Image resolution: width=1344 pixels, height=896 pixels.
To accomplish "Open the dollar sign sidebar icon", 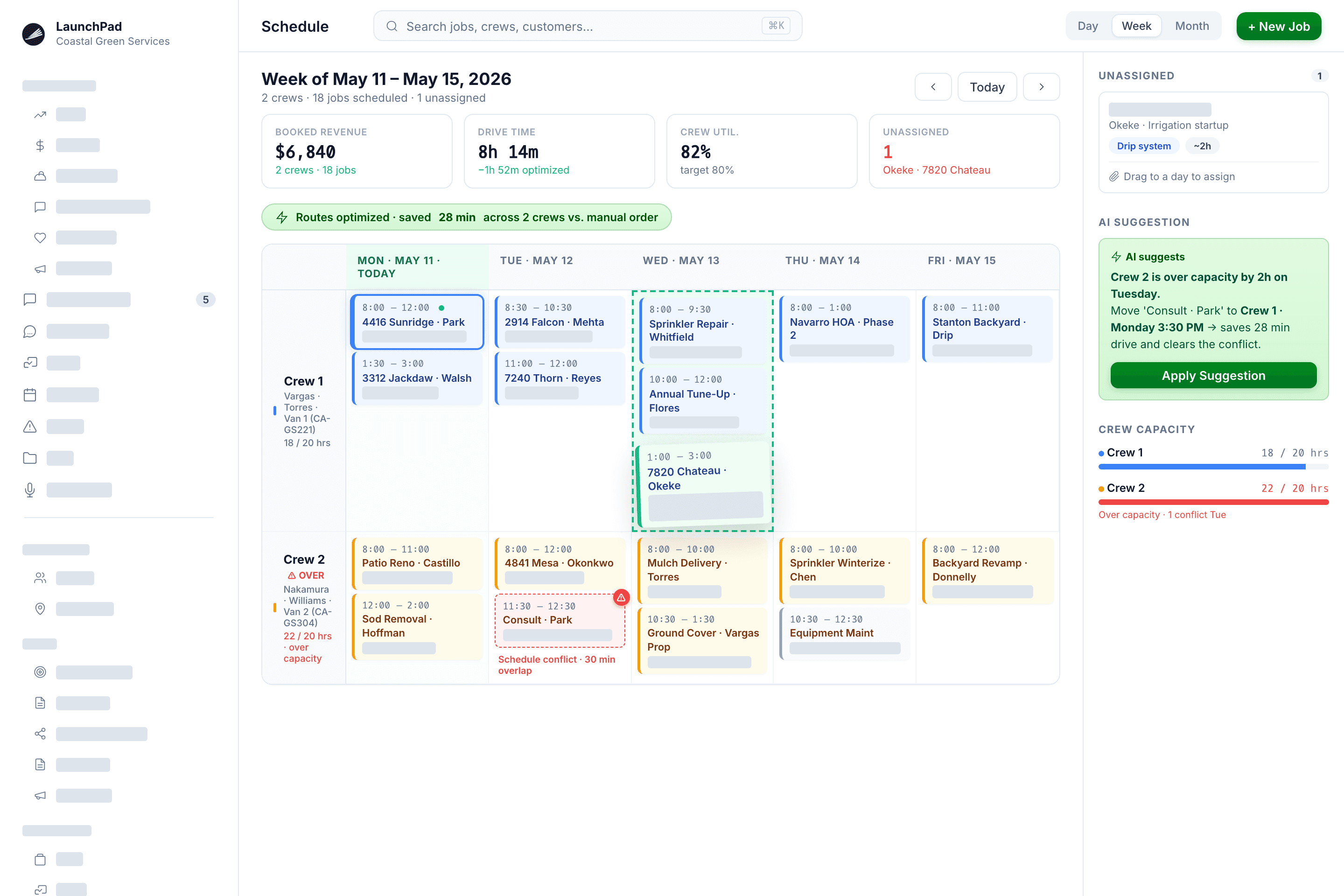I will pyautogui.click(x=40, y=145).
